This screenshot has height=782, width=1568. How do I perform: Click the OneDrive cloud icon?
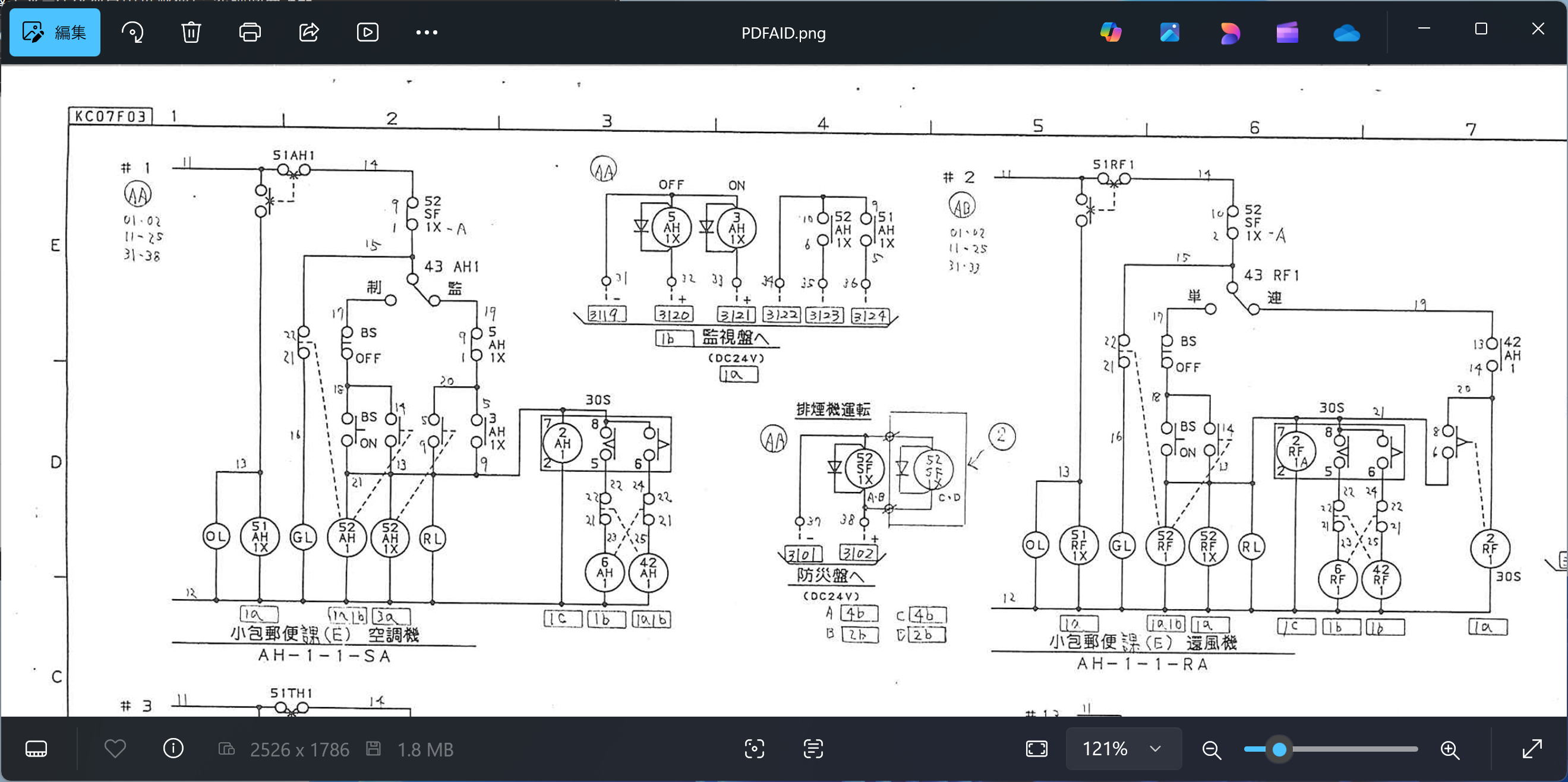tap(1346, 32)
